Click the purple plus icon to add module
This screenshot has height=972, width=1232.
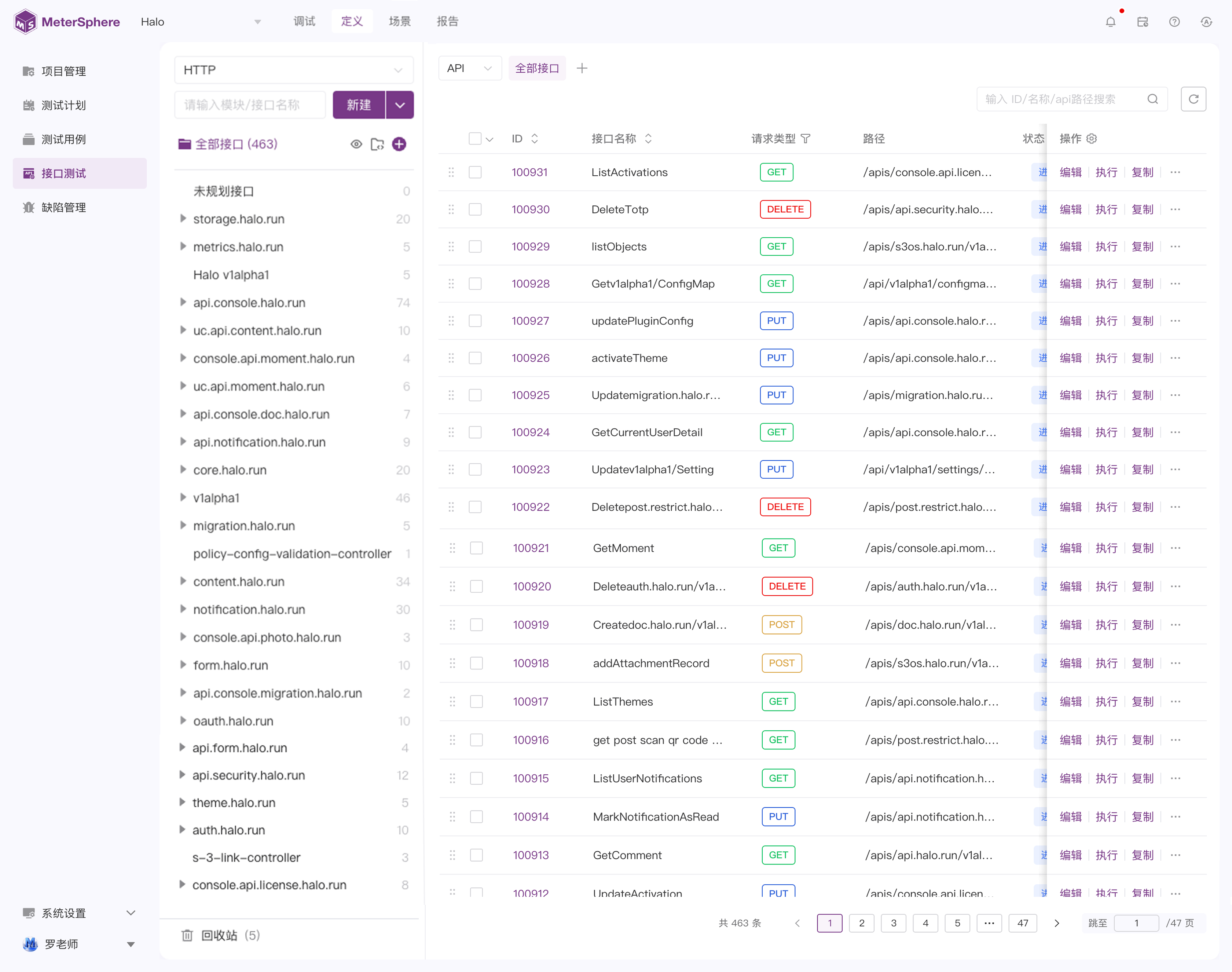[399, 144]
